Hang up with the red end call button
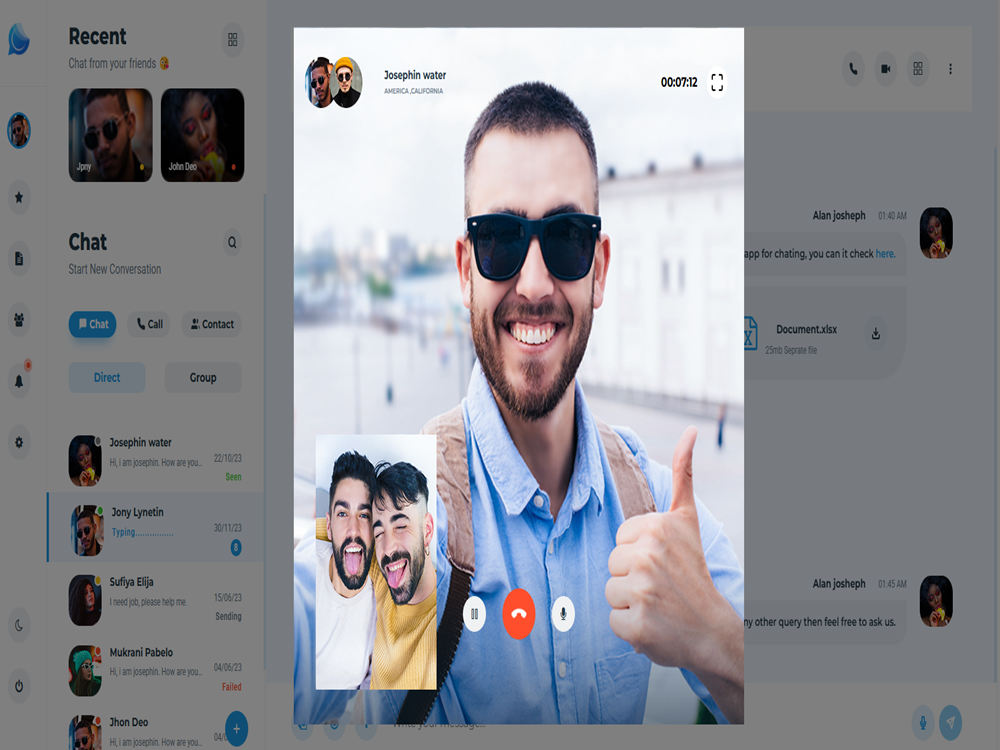 (518, 614)
